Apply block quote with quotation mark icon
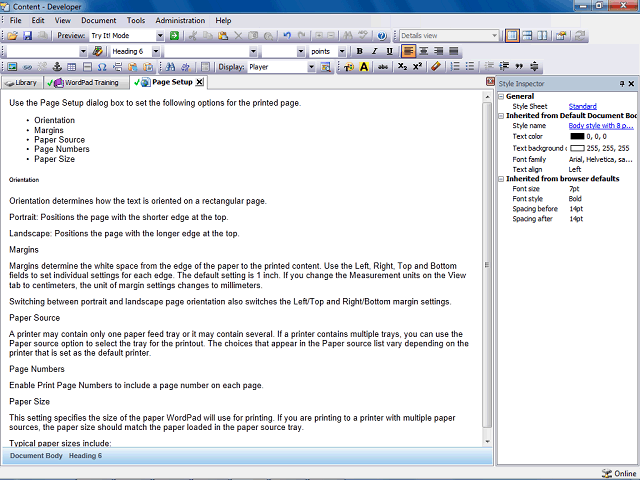640x480 pixels. 519,67
